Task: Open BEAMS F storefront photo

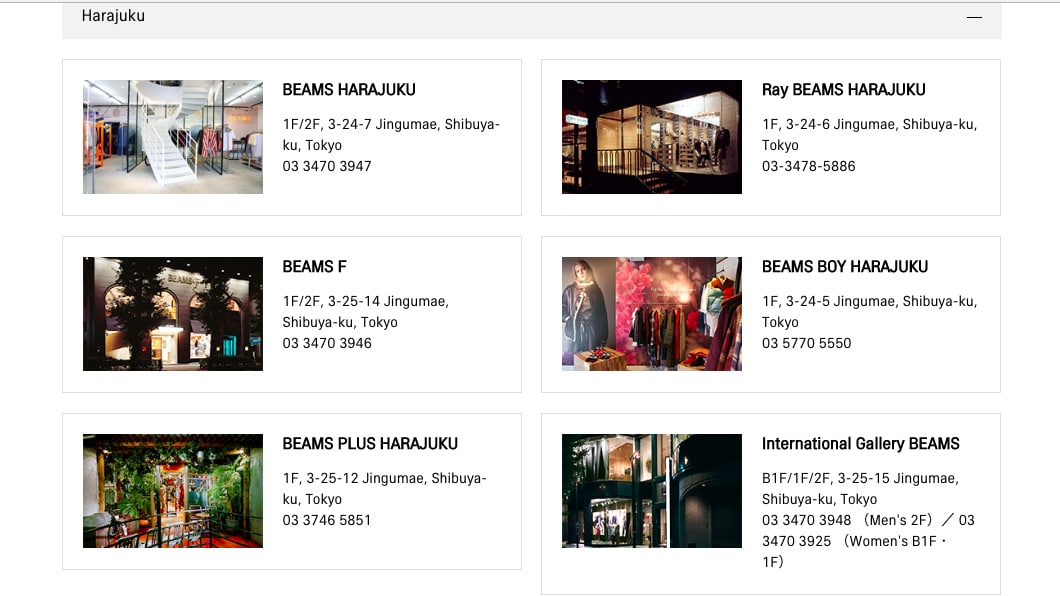Action: tap(173, 314)
